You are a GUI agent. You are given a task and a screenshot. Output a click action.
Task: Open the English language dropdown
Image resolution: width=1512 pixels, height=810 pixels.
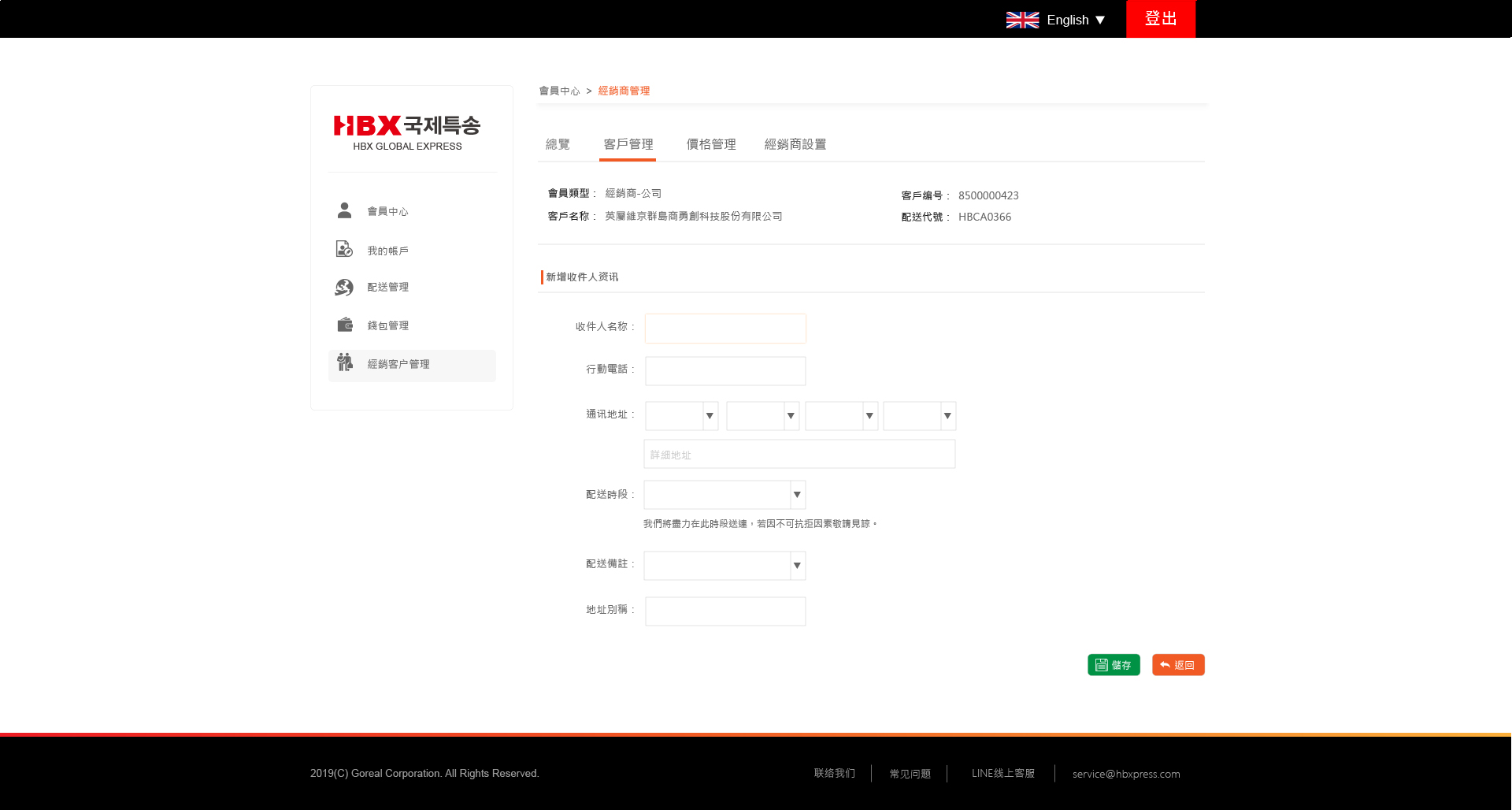pyautogui.click(x=1076, y=20)
